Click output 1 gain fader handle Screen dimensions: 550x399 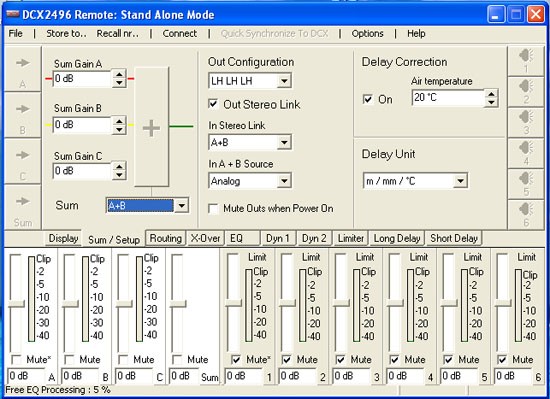[x=233, y=303]
